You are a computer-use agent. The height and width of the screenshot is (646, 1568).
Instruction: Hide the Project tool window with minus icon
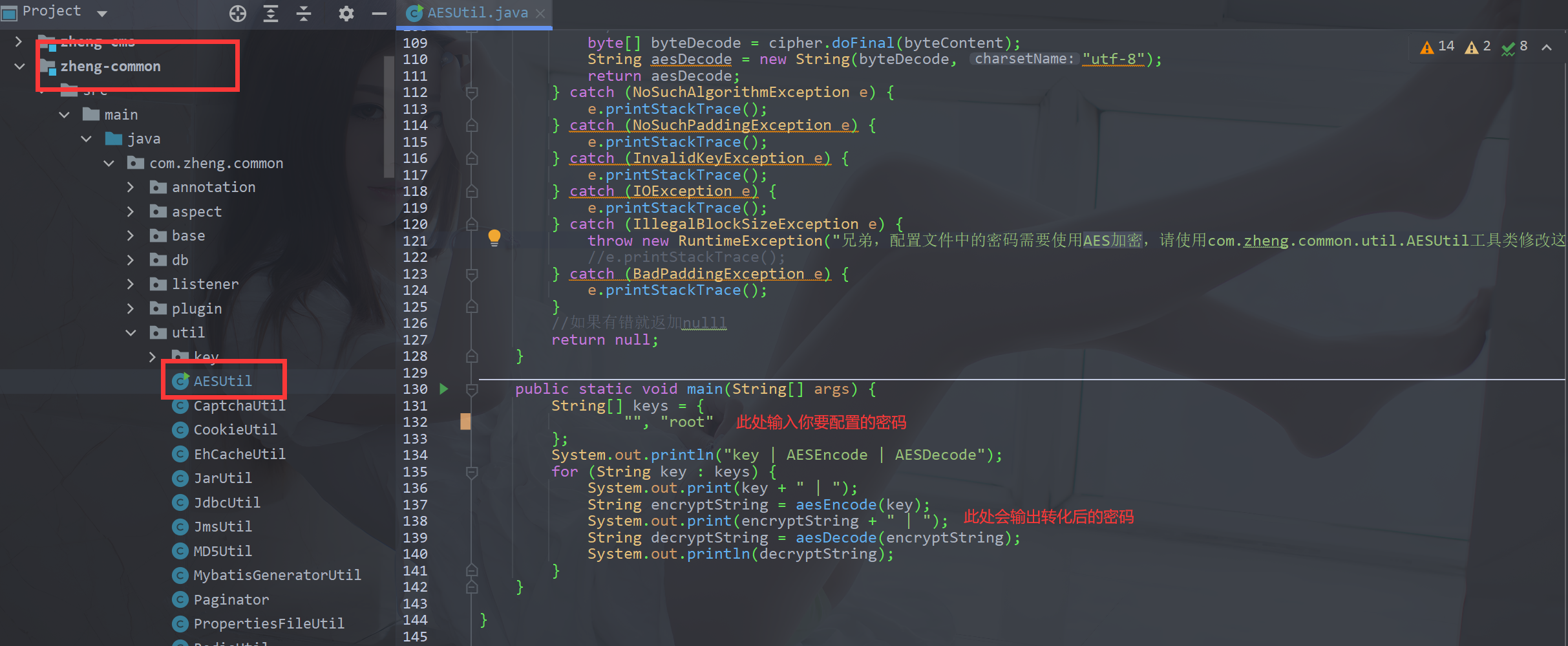click(x=379, y=13)
